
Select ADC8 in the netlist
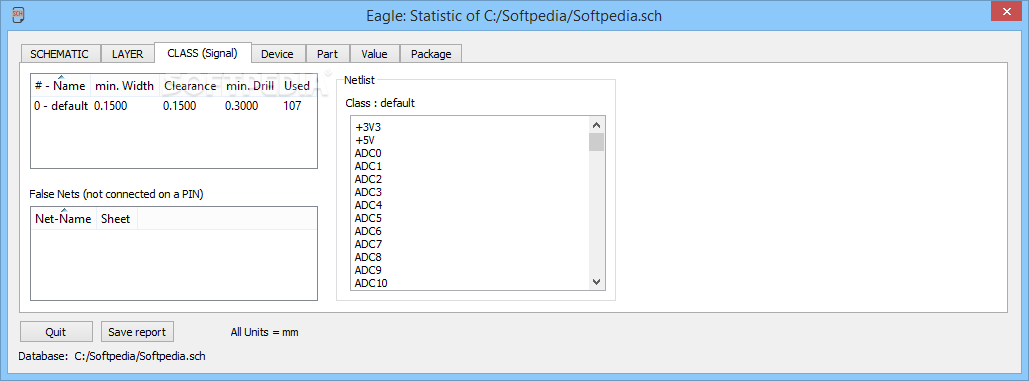tap(368, 257)
